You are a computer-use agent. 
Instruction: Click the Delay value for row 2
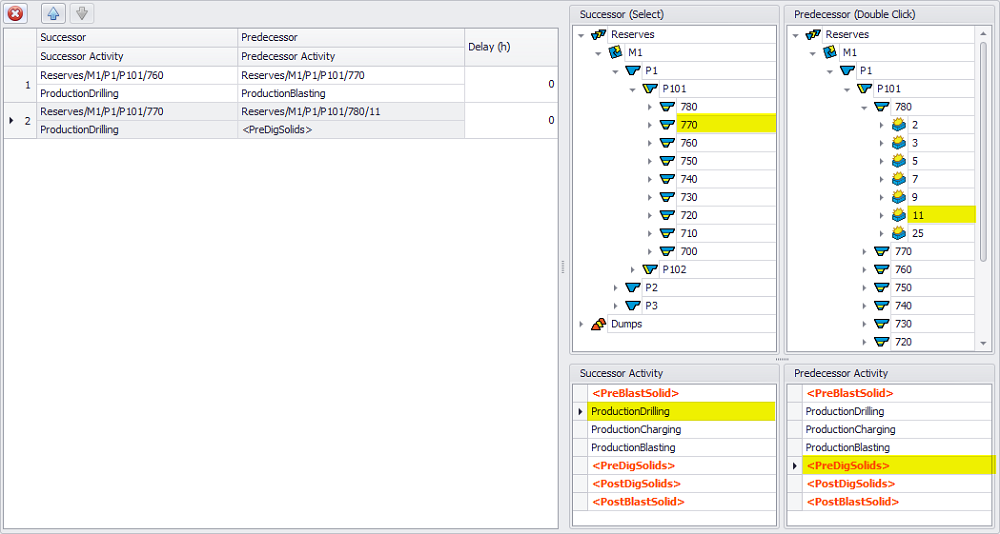click(x=510, y=120)
